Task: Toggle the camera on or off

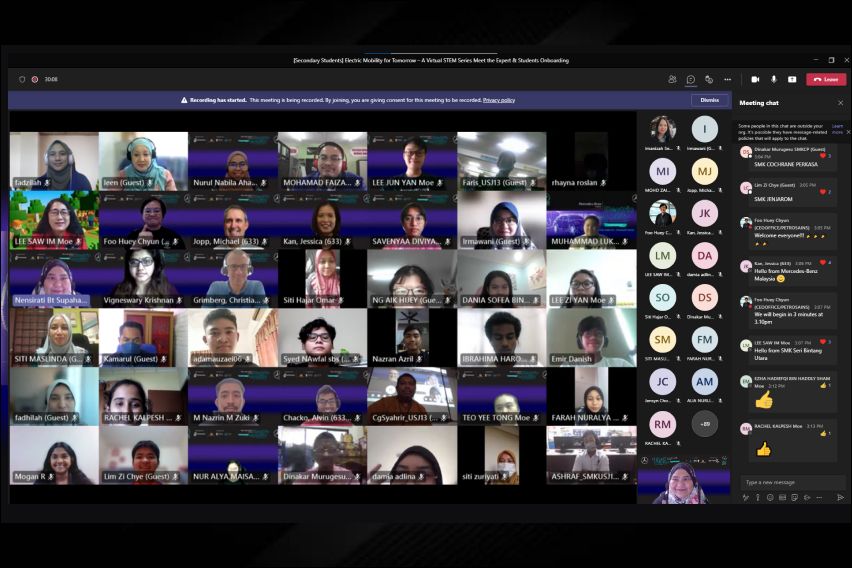Action: click(755, 79)
